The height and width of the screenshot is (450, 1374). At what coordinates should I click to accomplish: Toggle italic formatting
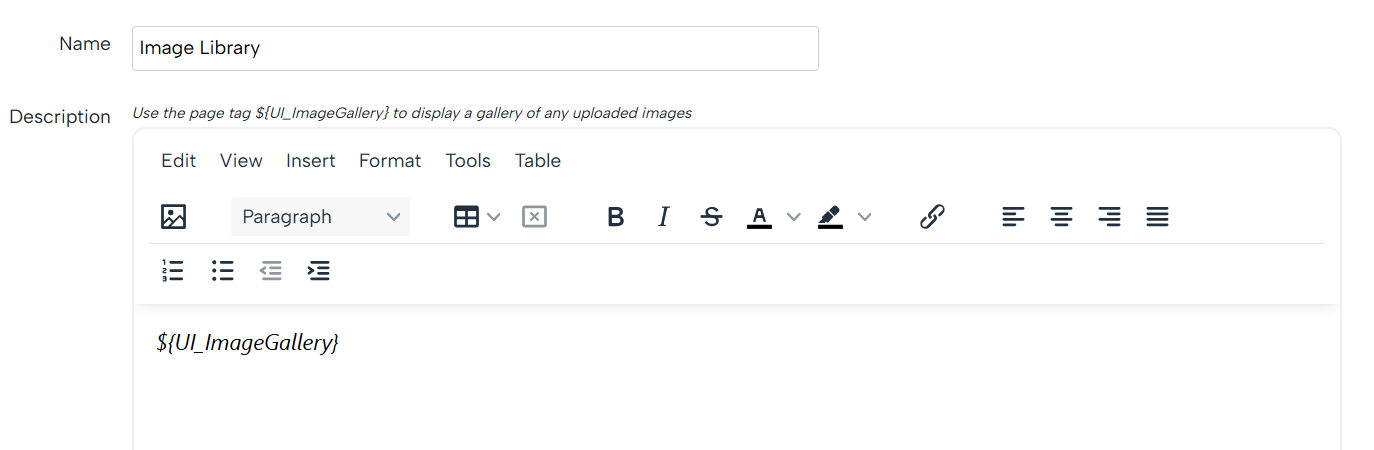[663, 216]
